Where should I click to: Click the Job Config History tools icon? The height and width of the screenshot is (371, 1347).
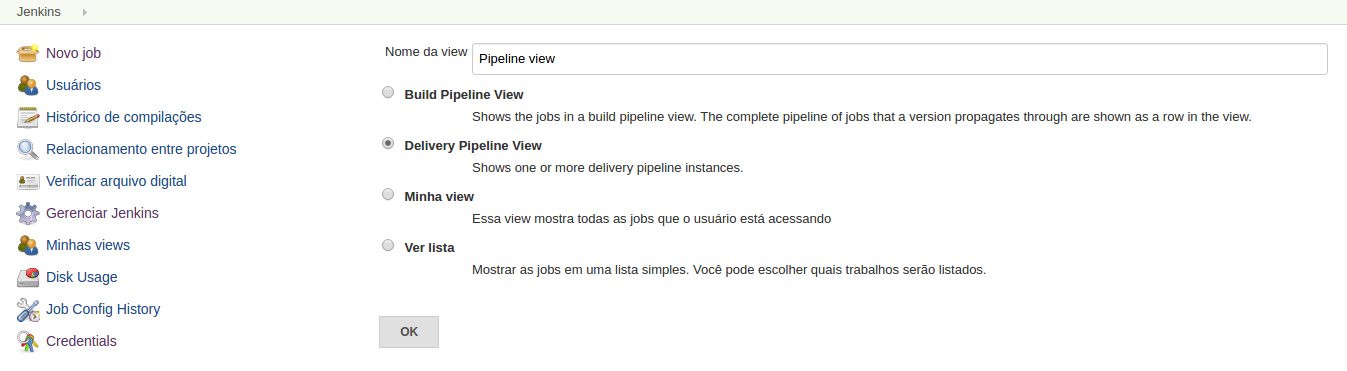pyautogui.click(x=28, y=309)
